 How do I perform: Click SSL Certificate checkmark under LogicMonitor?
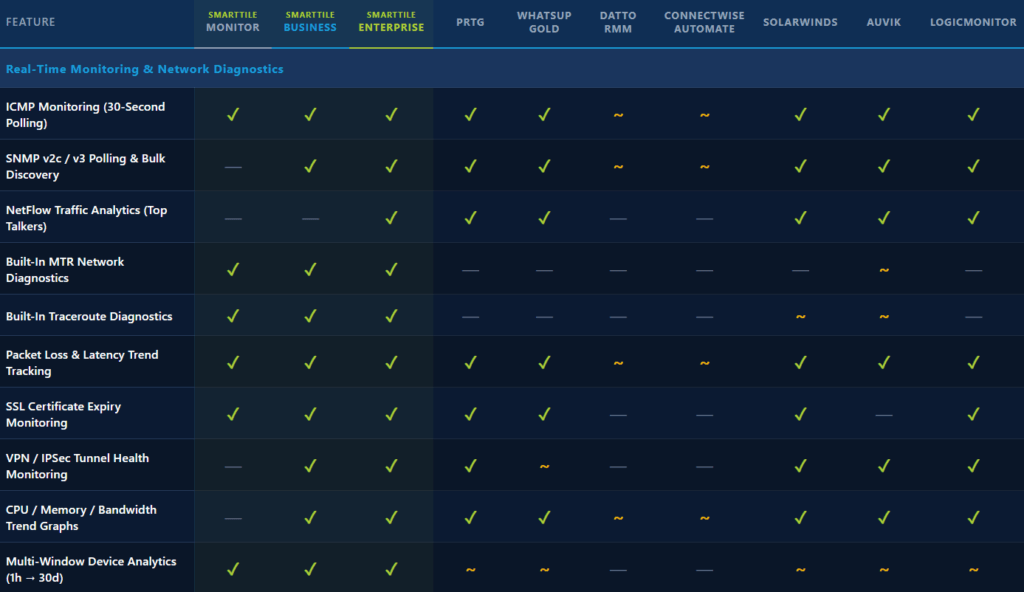[973, 414]
